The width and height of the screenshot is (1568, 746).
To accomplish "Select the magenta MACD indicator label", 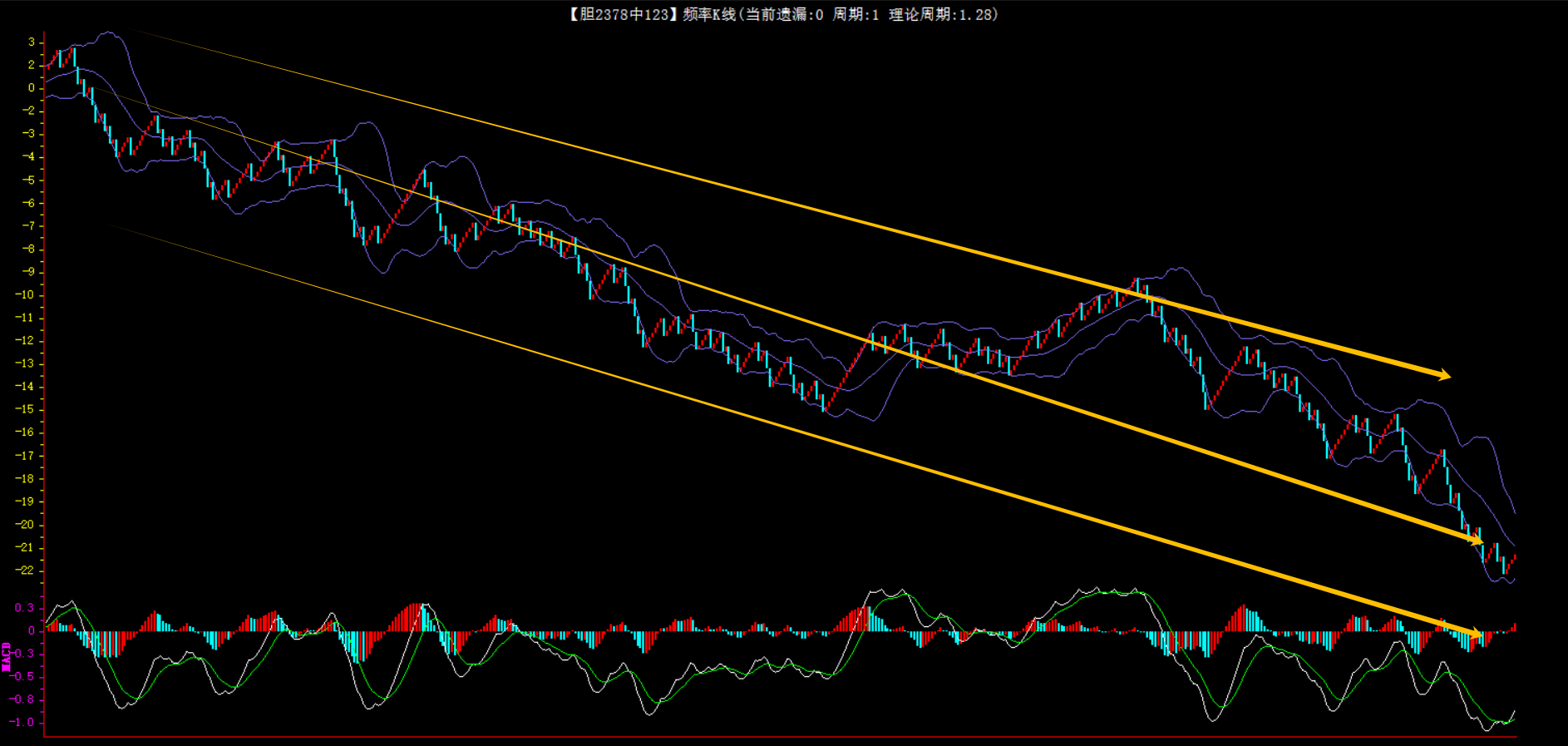I will pyautogui.click(x=7, y=656).
